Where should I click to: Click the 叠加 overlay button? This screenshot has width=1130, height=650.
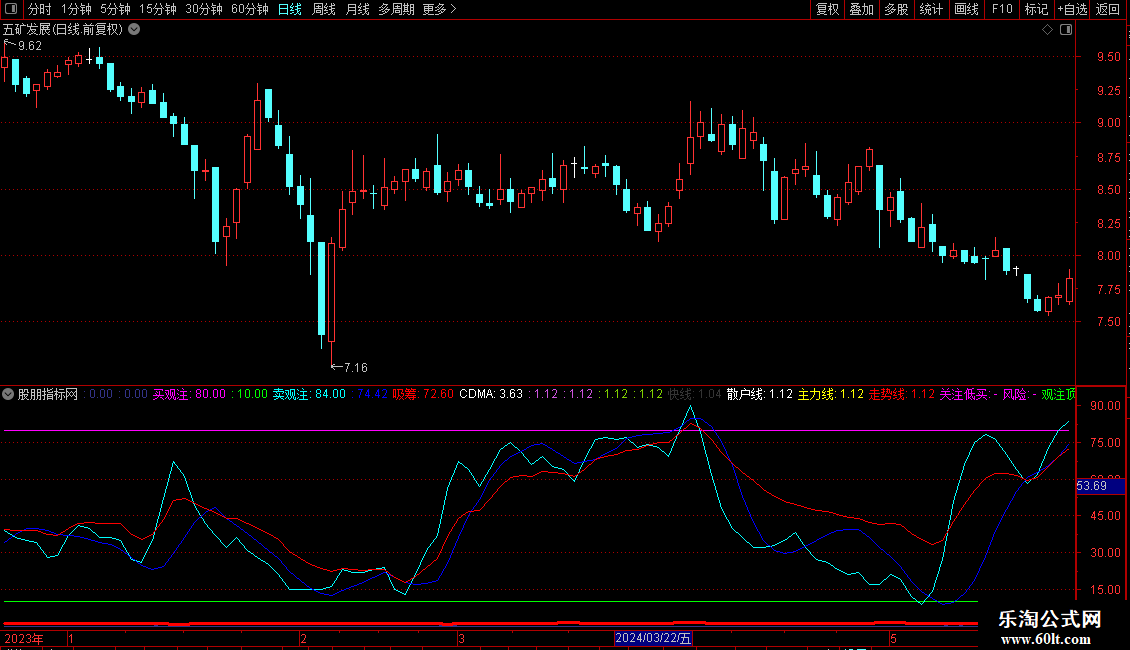pyautogui.click(x=861, y=9)
